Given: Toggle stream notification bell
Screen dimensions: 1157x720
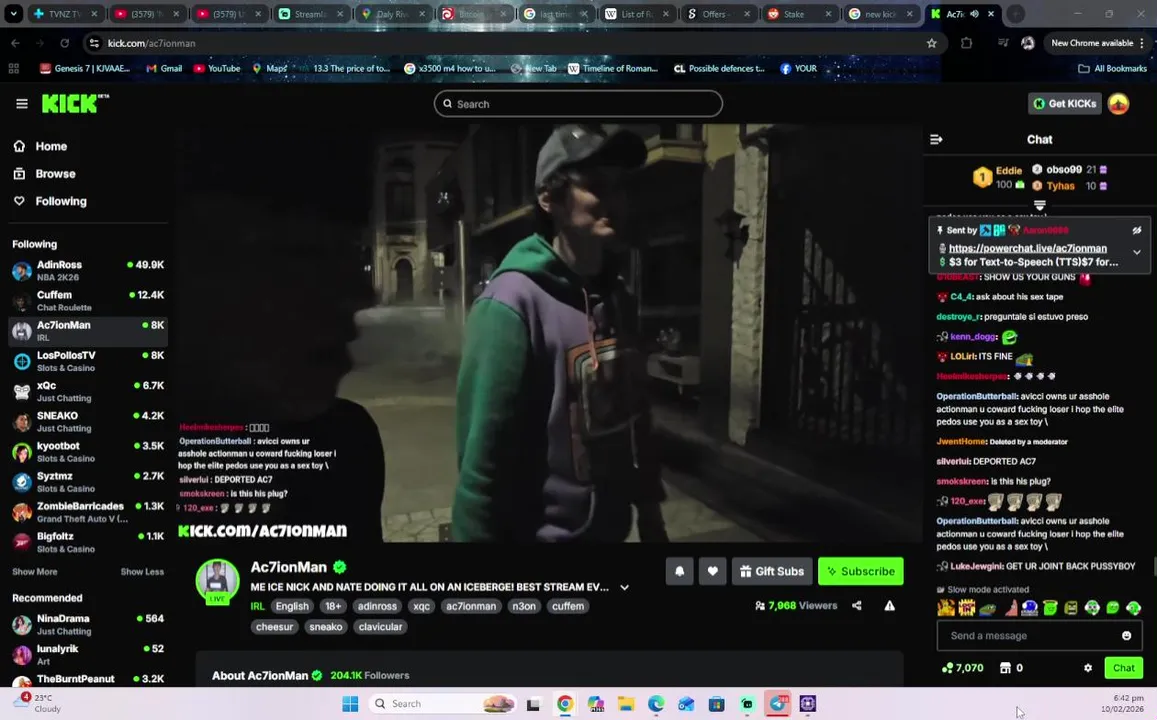Looking at the screenshot, I should pos(680,571).
